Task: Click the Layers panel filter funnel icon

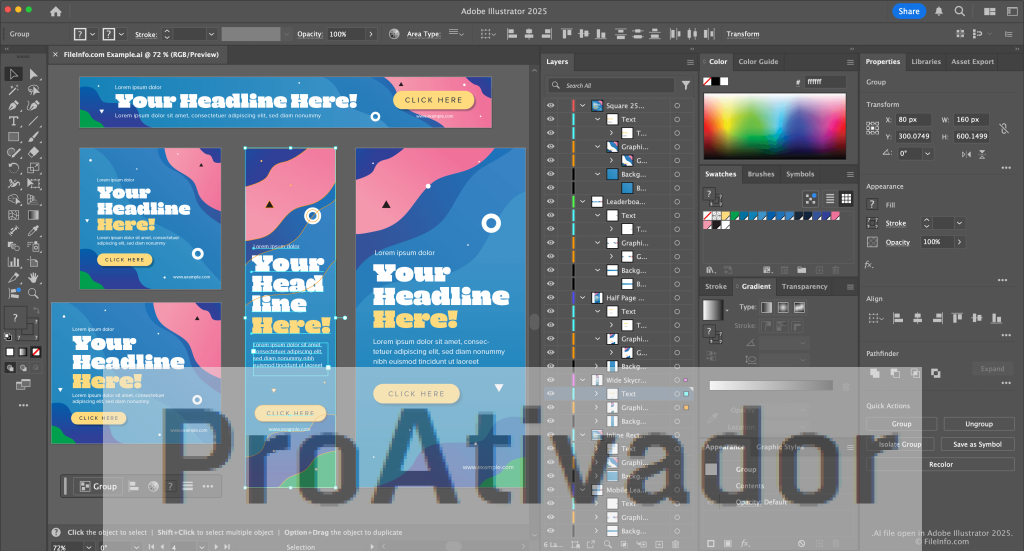Action: click(686, 85)
